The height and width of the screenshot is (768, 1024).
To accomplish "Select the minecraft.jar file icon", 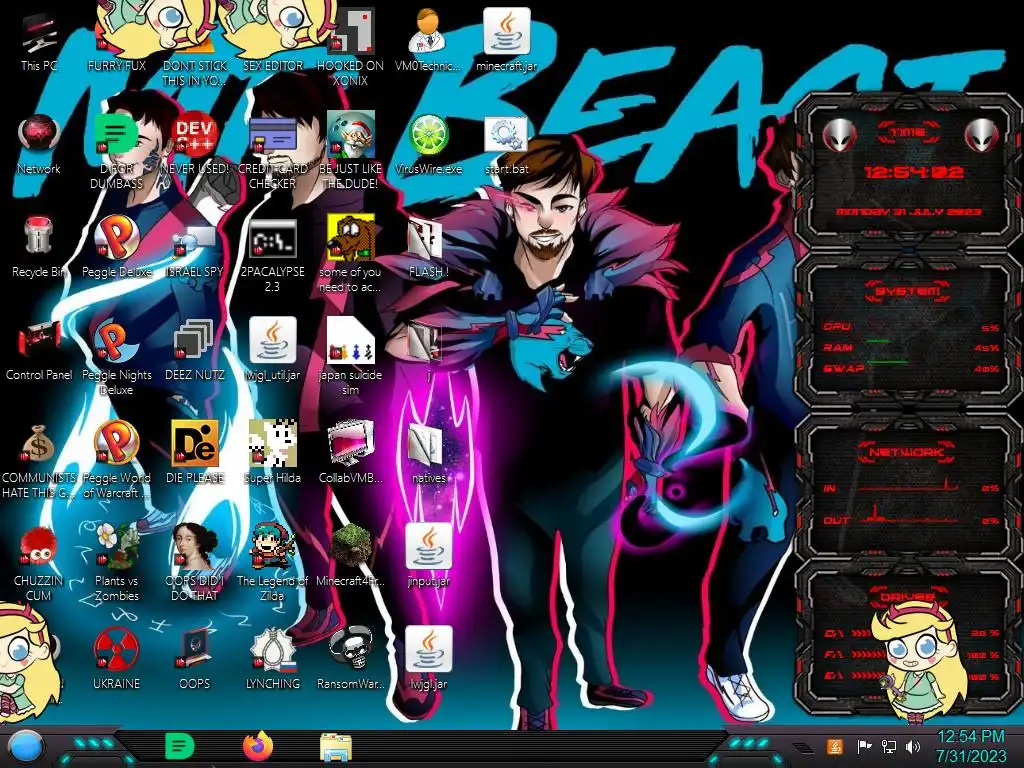I will pos(506,40).
